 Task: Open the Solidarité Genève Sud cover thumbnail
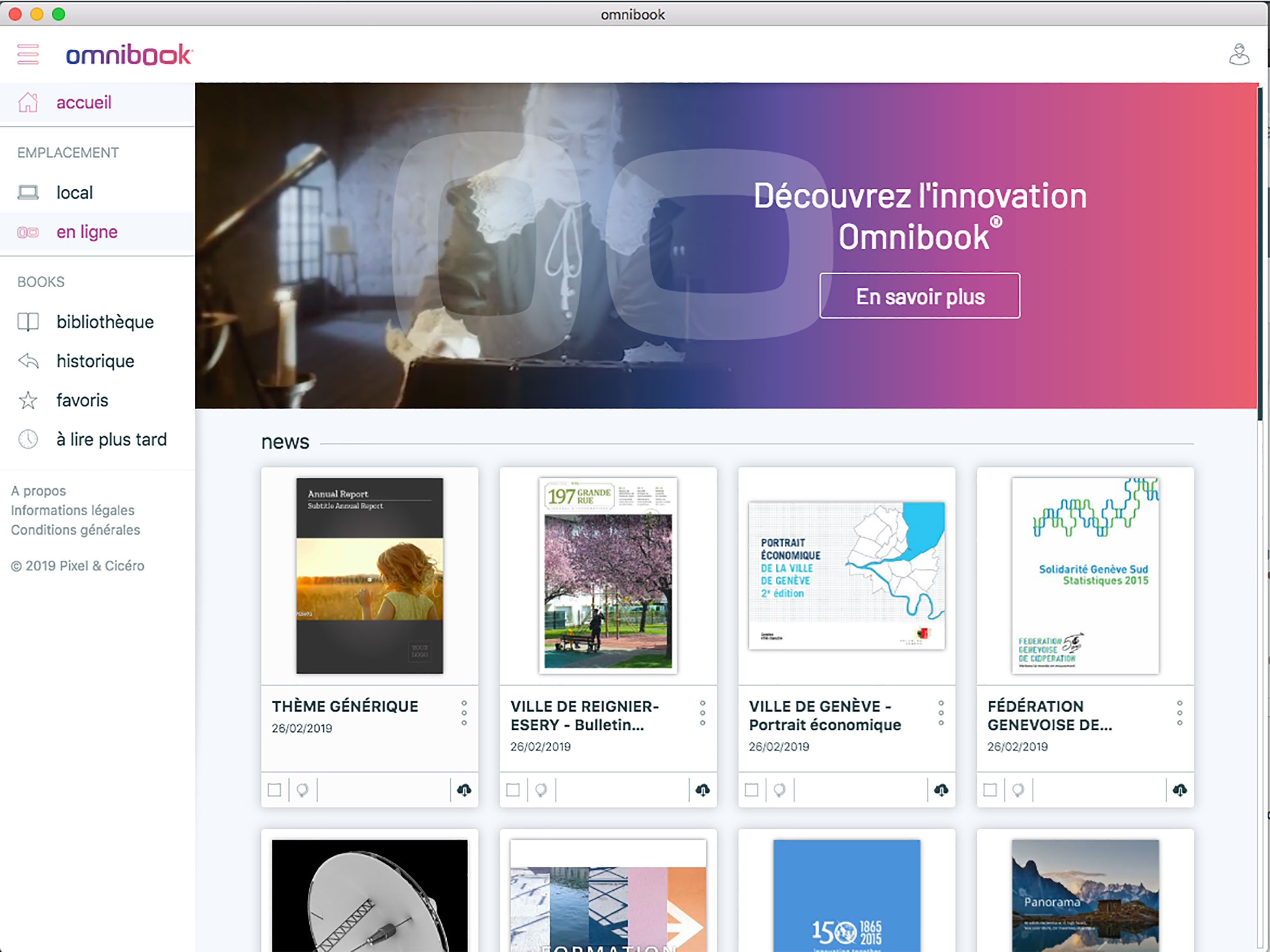(1085, 575)
